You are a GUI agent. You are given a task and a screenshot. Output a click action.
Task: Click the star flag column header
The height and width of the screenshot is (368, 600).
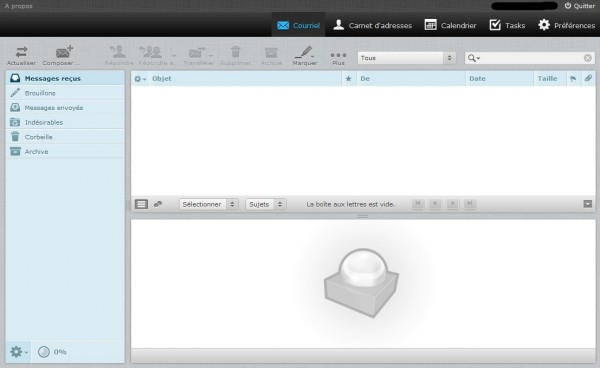coord(348,79)
